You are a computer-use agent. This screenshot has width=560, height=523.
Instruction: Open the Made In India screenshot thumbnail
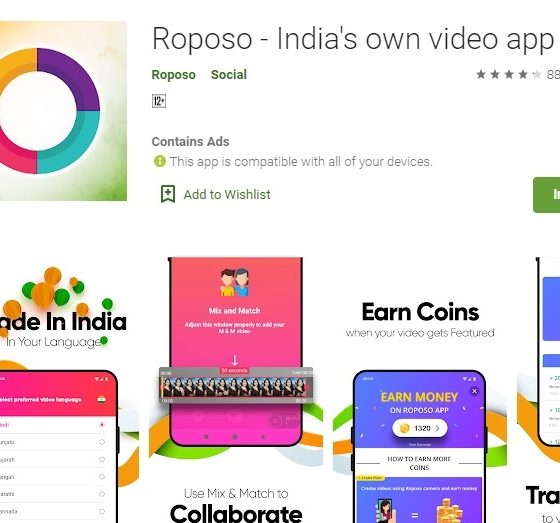tap(69, 390)
